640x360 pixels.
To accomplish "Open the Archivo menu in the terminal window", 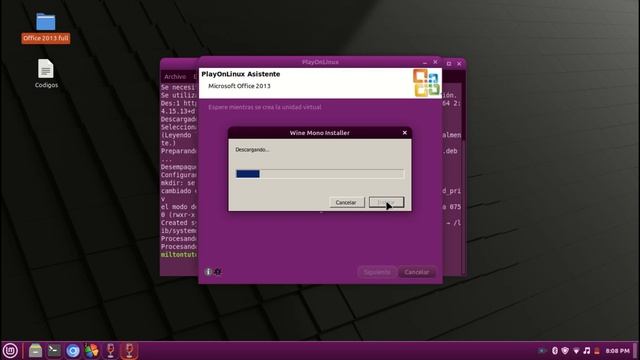I will (175, 76).
